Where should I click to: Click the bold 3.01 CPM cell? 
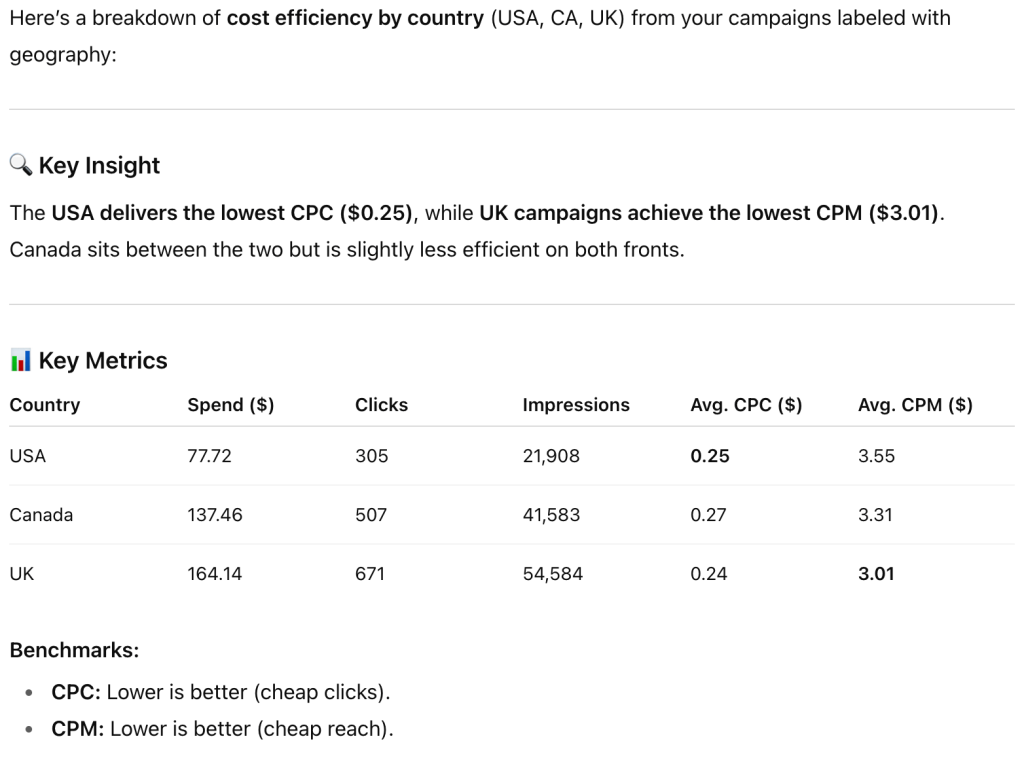pos(876,574)
